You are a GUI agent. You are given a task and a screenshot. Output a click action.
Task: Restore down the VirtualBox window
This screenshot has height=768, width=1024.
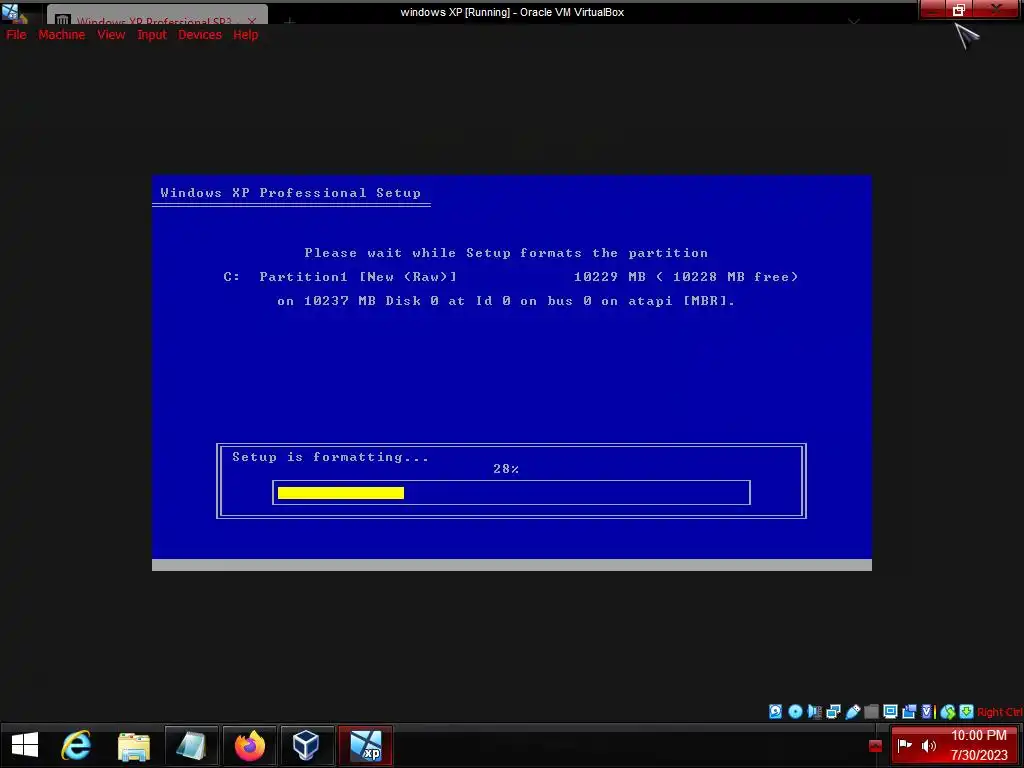(959, 10)
